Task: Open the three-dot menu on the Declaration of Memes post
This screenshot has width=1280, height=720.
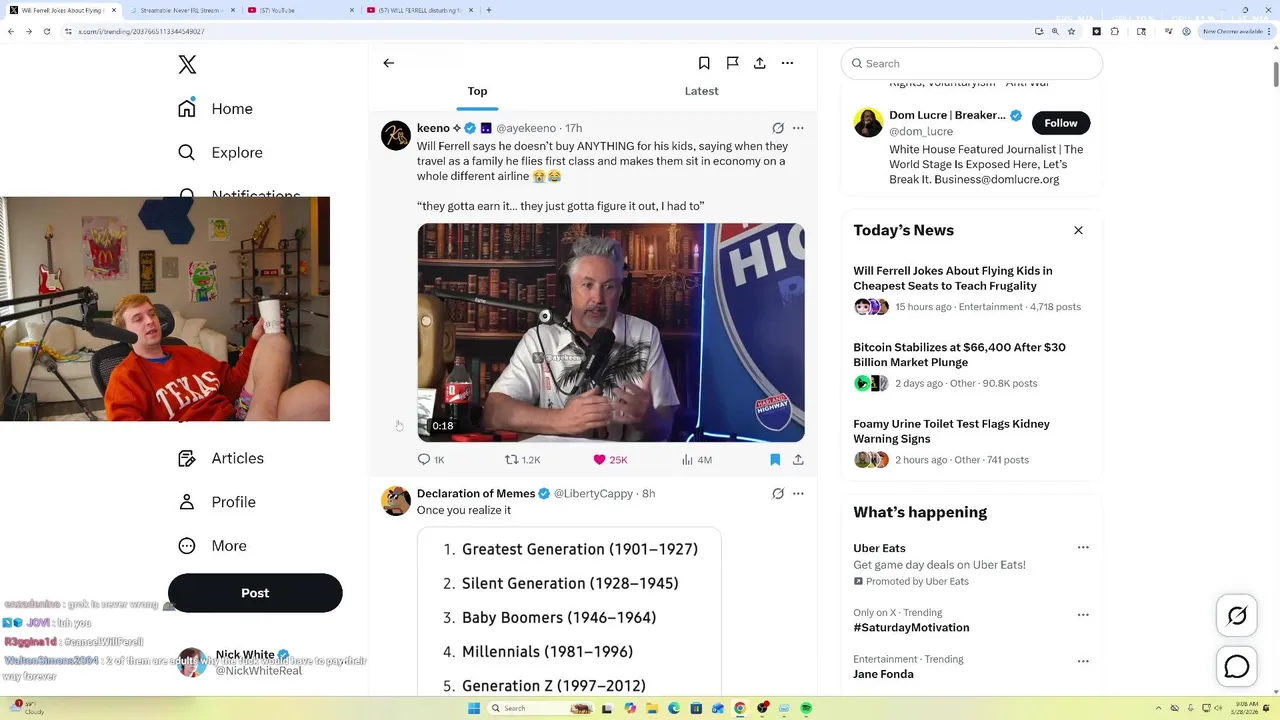Action: click(x=798, y=493)
